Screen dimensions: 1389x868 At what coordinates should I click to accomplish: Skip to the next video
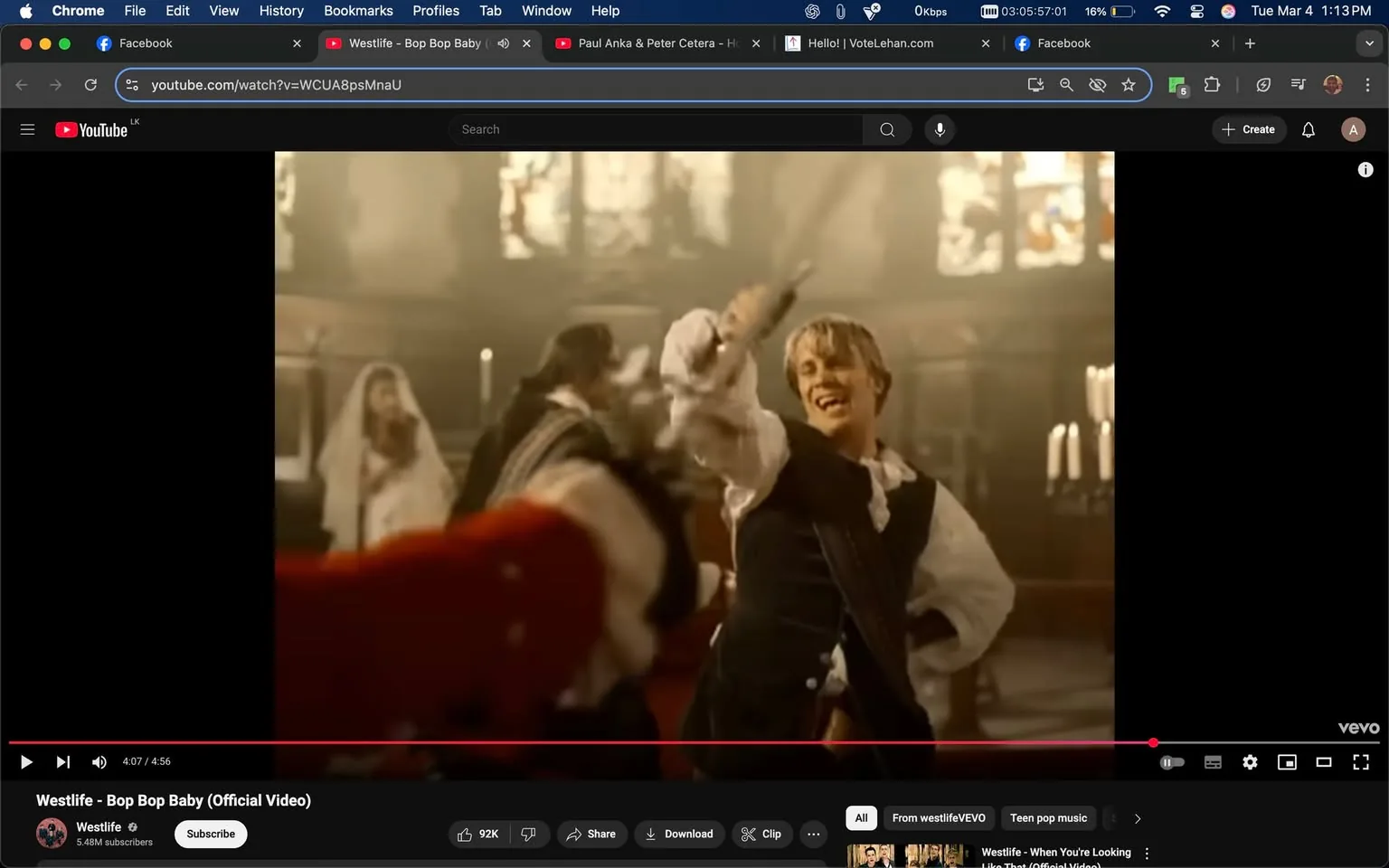pyautogui.click(x=62, y=761)
